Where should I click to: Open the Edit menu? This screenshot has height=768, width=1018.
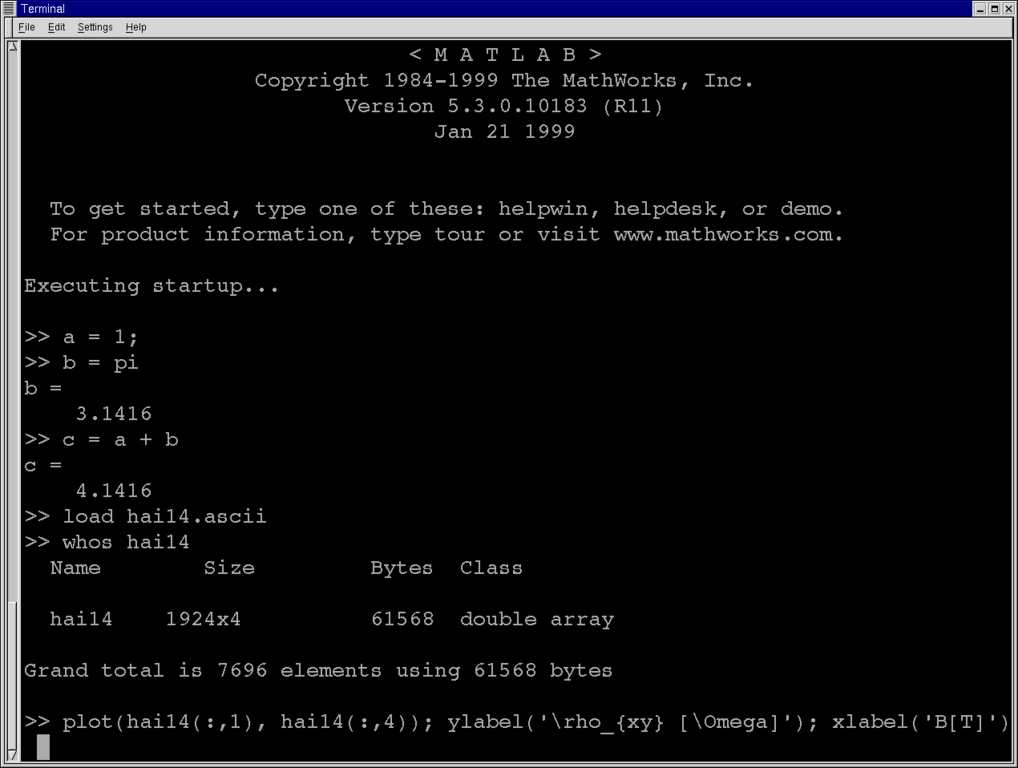coord(56,27)
